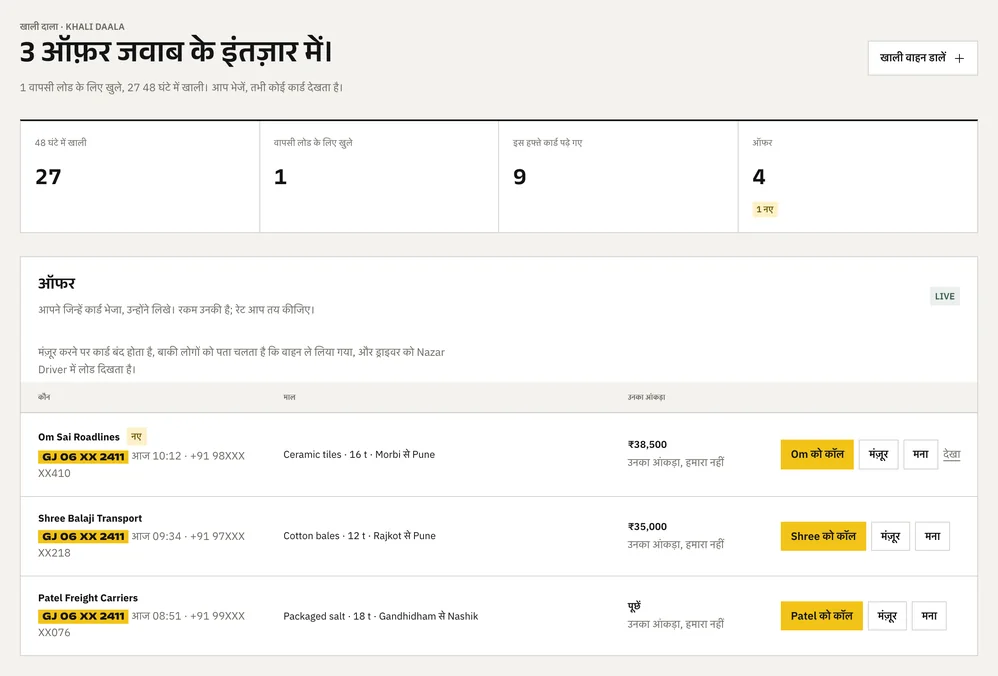Viewport: 998px width, 676px height.
Task: Click the Packaged salt · 18 t load details
Action: pos(381,616)
